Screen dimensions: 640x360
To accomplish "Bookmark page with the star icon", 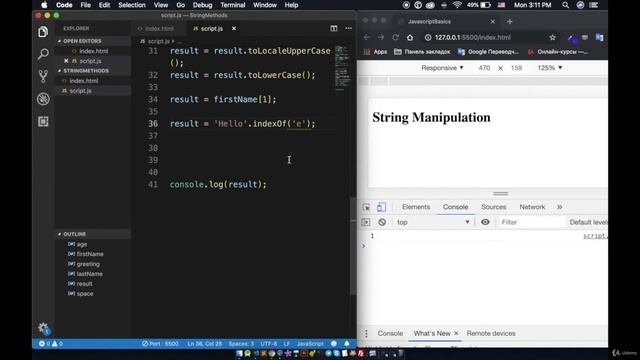I will pyautogui.click(x=552, y=37).
